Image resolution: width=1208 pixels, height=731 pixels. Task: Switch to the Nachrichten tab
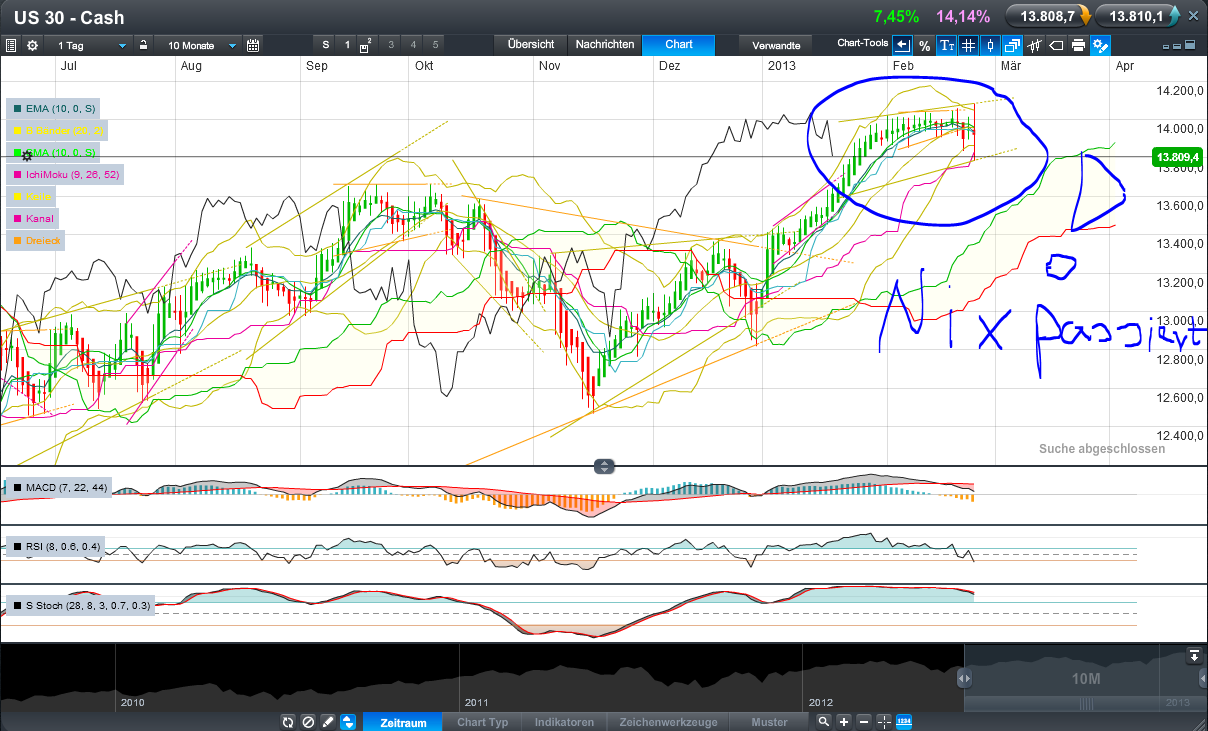pos(604,45)
